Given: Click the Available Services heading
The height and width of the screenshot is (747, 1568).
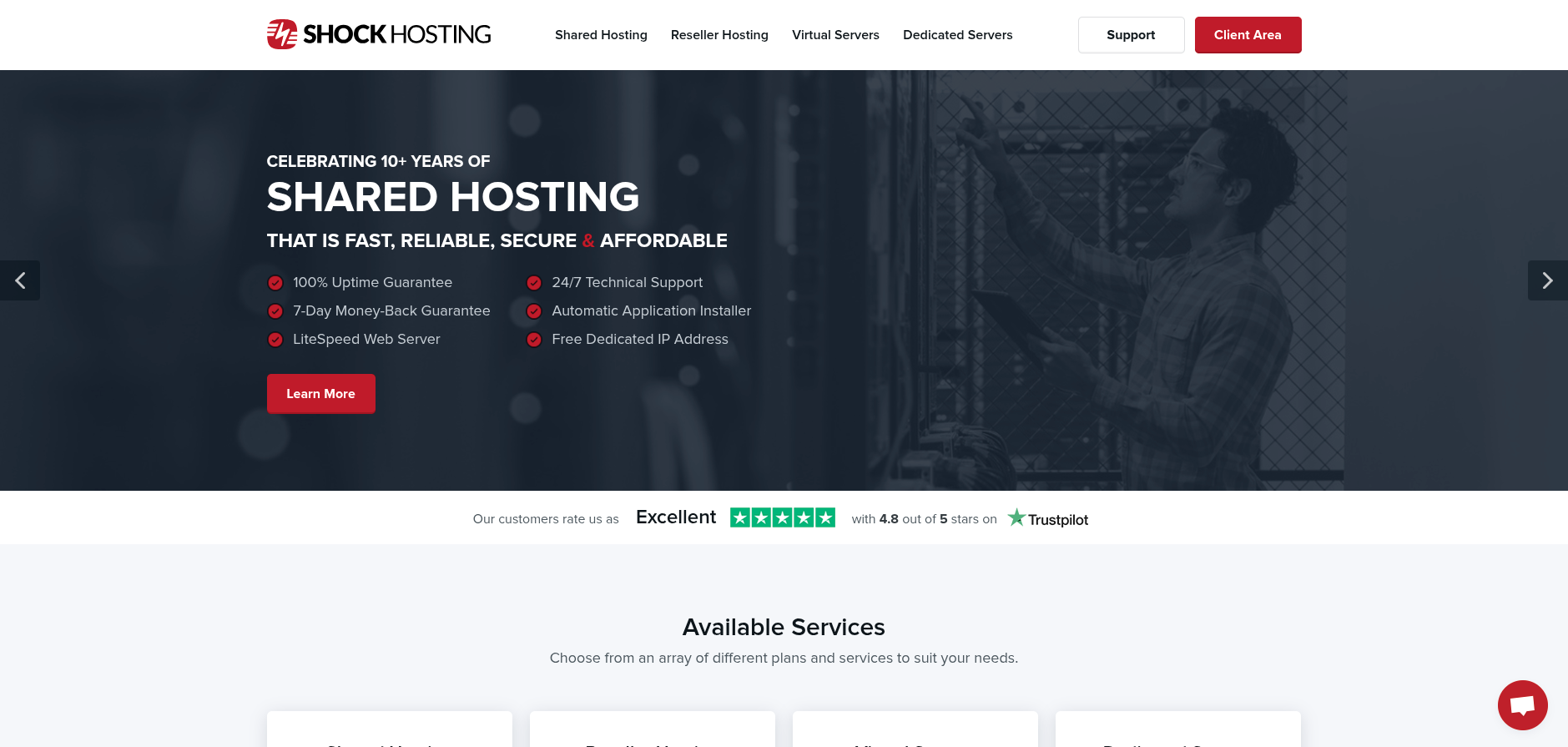Looking at the screenshot, I should [x=784, y=627].
